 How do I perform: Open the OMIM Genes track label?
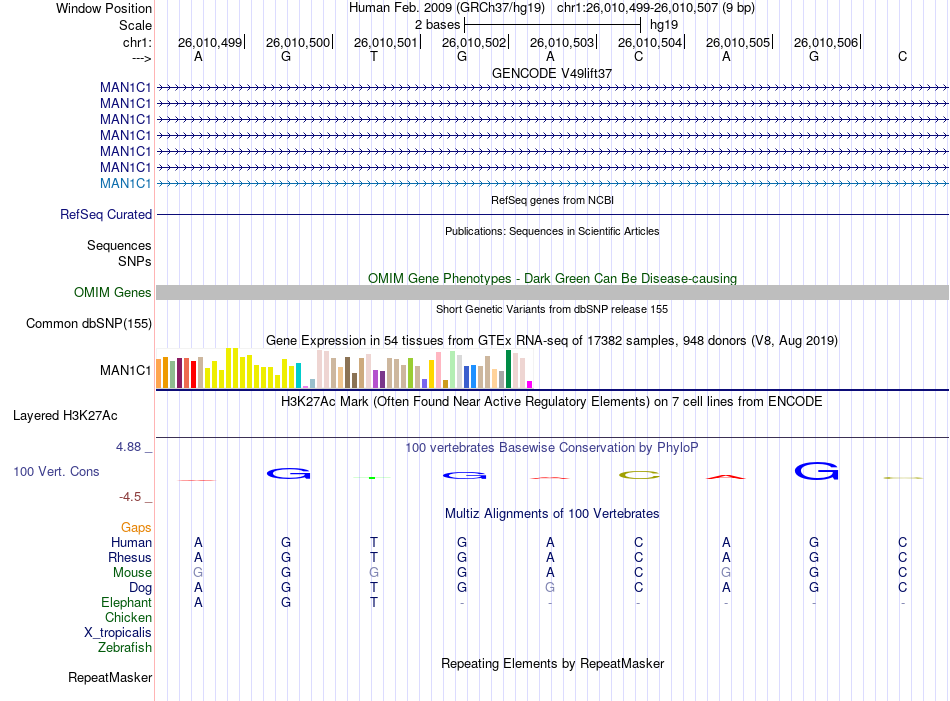(x=113, y=293)
